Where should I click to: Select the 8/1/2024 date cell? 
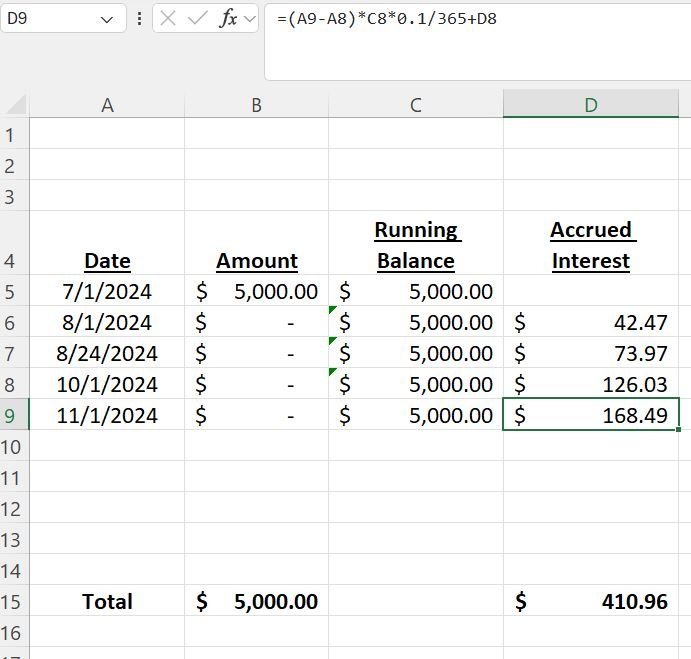107,322
